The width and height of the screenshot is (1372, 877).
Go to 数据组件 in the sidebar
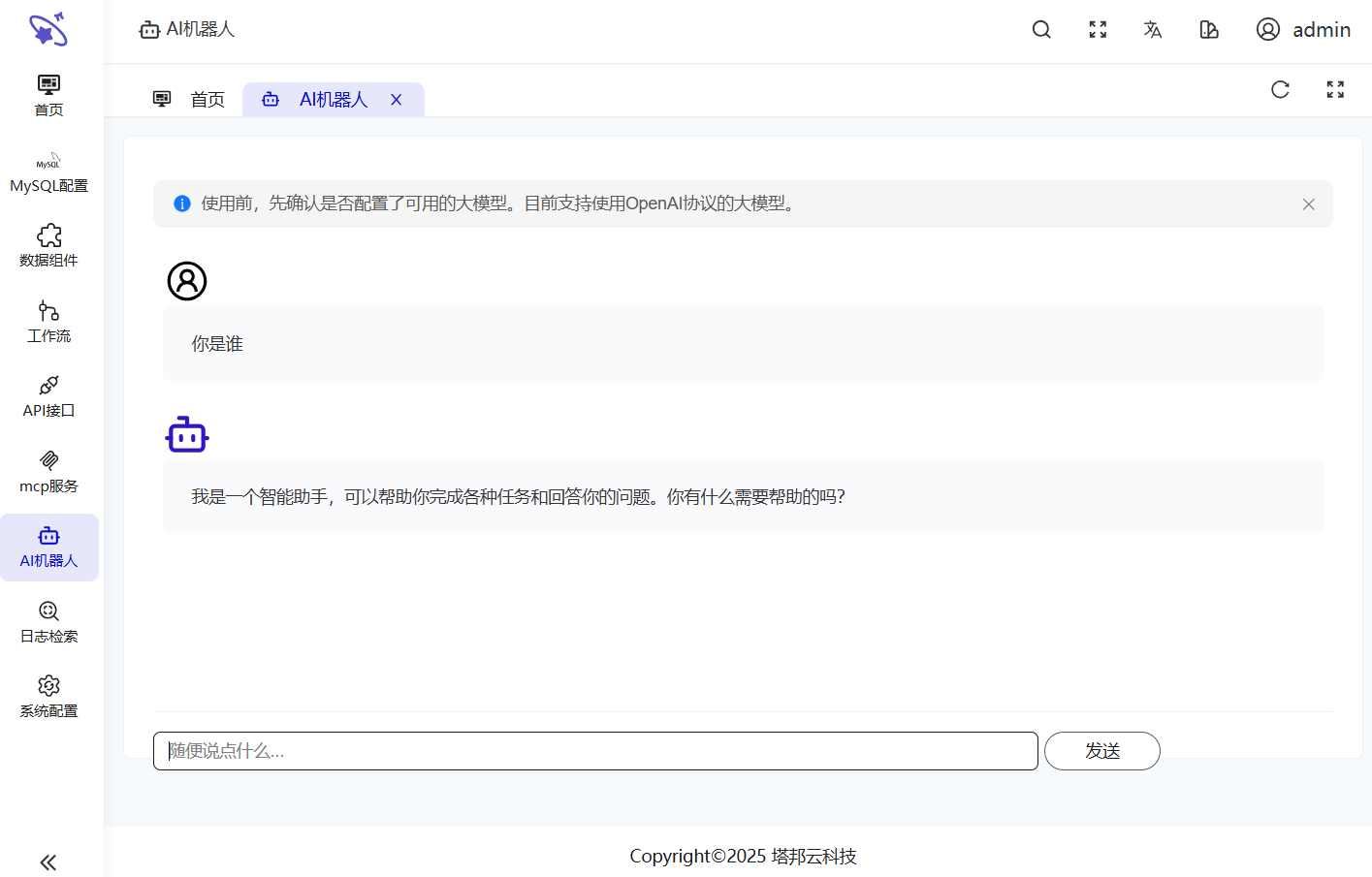tap(48, 247)
